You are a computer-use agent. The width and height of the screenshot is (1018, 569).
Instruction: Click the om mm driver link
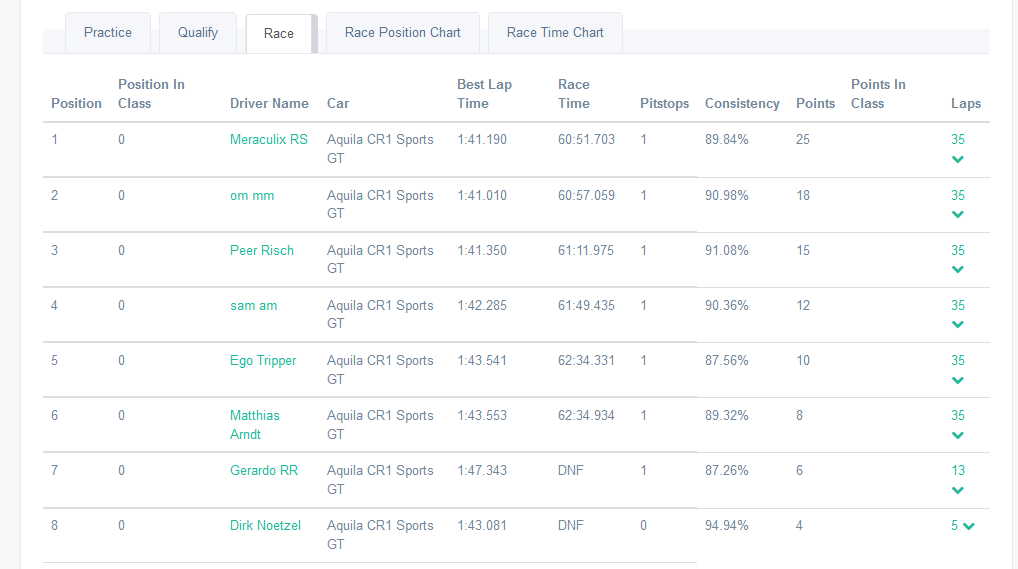click(252, 195)
